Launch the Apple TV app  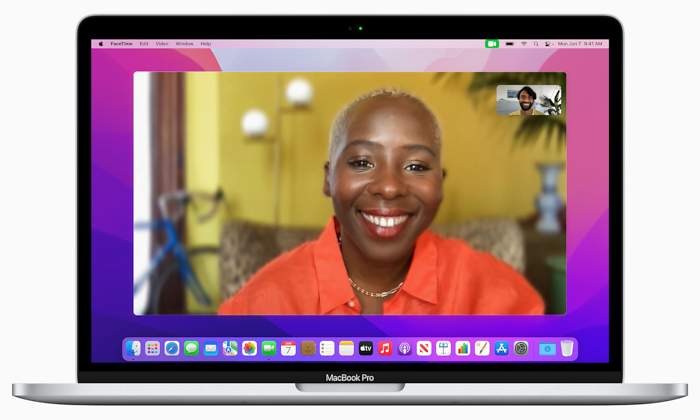[x=366, y=348]
